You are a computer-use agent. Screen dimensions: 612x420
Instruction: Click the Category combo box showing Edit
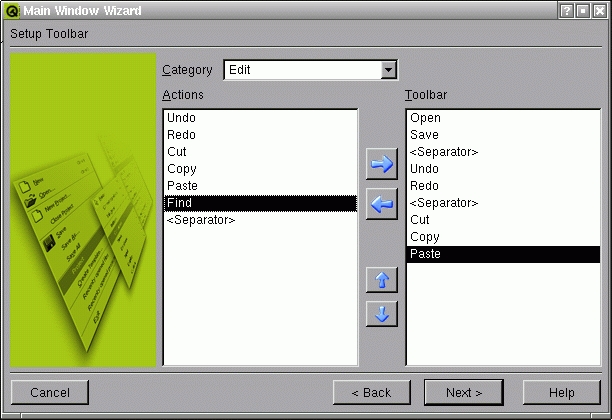click(x=302, y=70)
